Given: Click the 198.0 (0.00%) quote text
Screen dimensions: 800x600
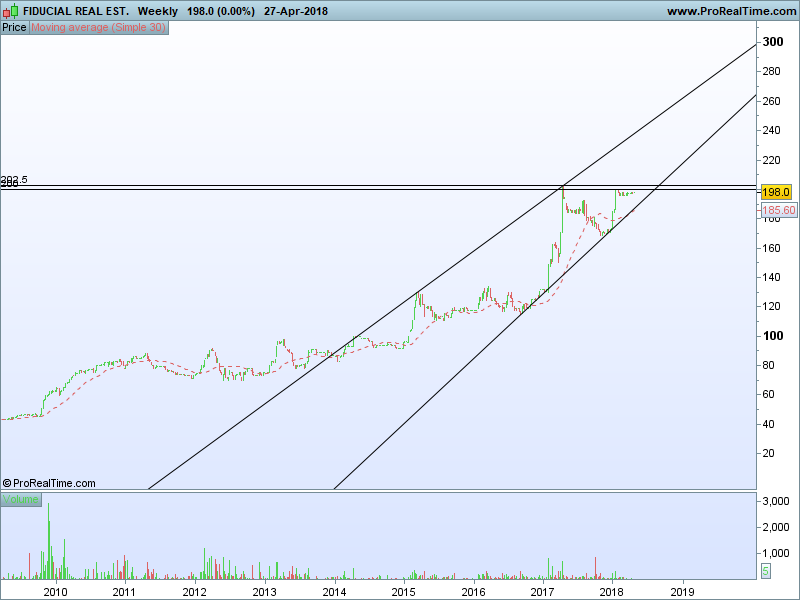Looking at the screenshot, I should click(220, 11).
